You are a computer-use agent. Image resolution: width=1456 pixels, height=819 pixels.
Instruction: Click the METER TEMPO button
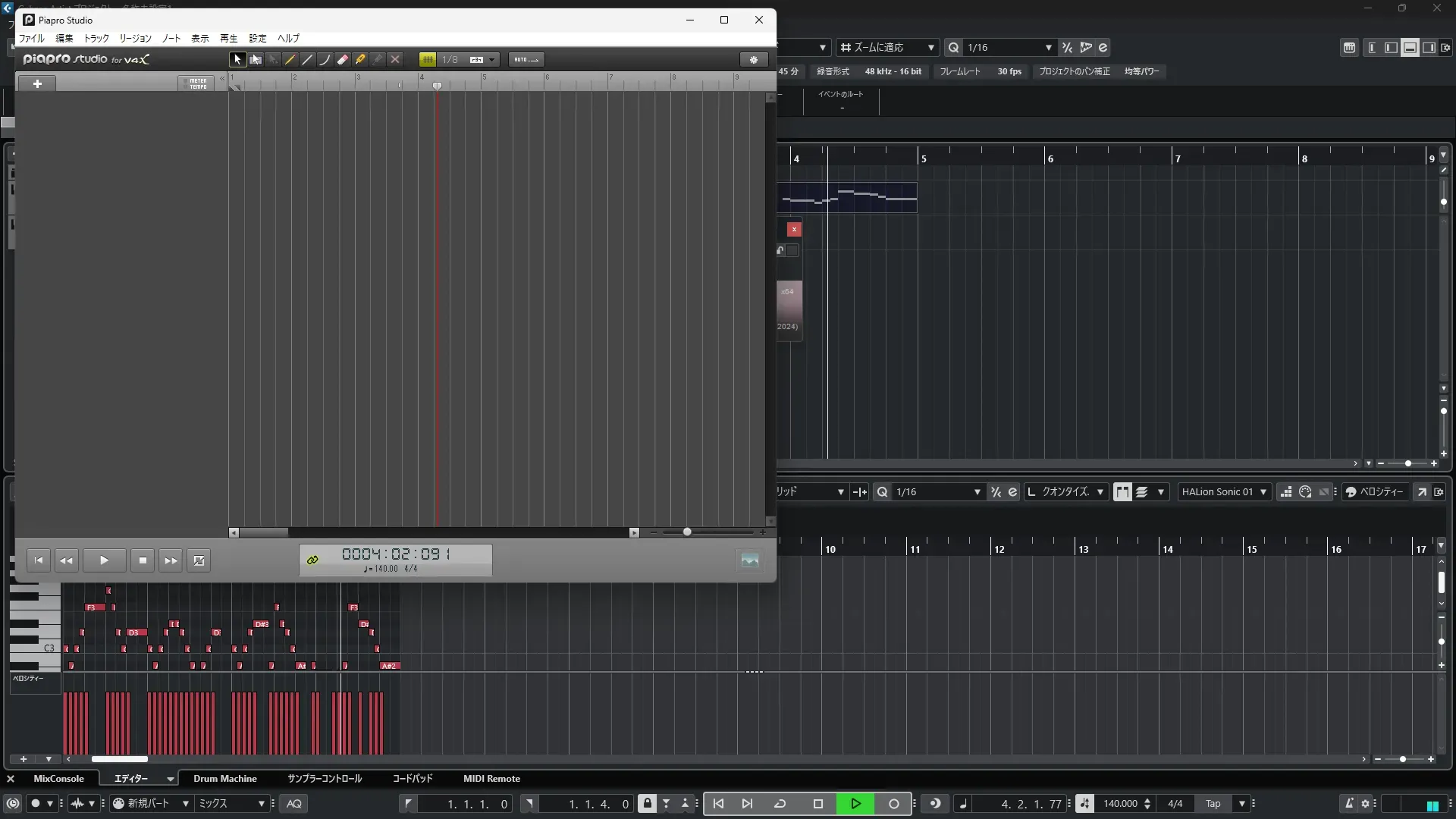click(x=197, y=83)
